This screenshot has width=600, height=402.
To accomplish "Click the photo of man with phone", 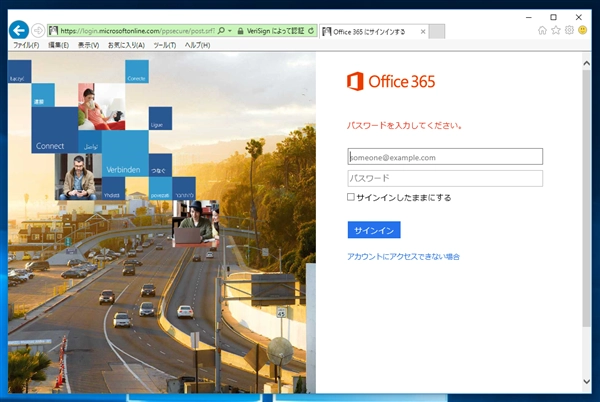I will coord(78,177).
